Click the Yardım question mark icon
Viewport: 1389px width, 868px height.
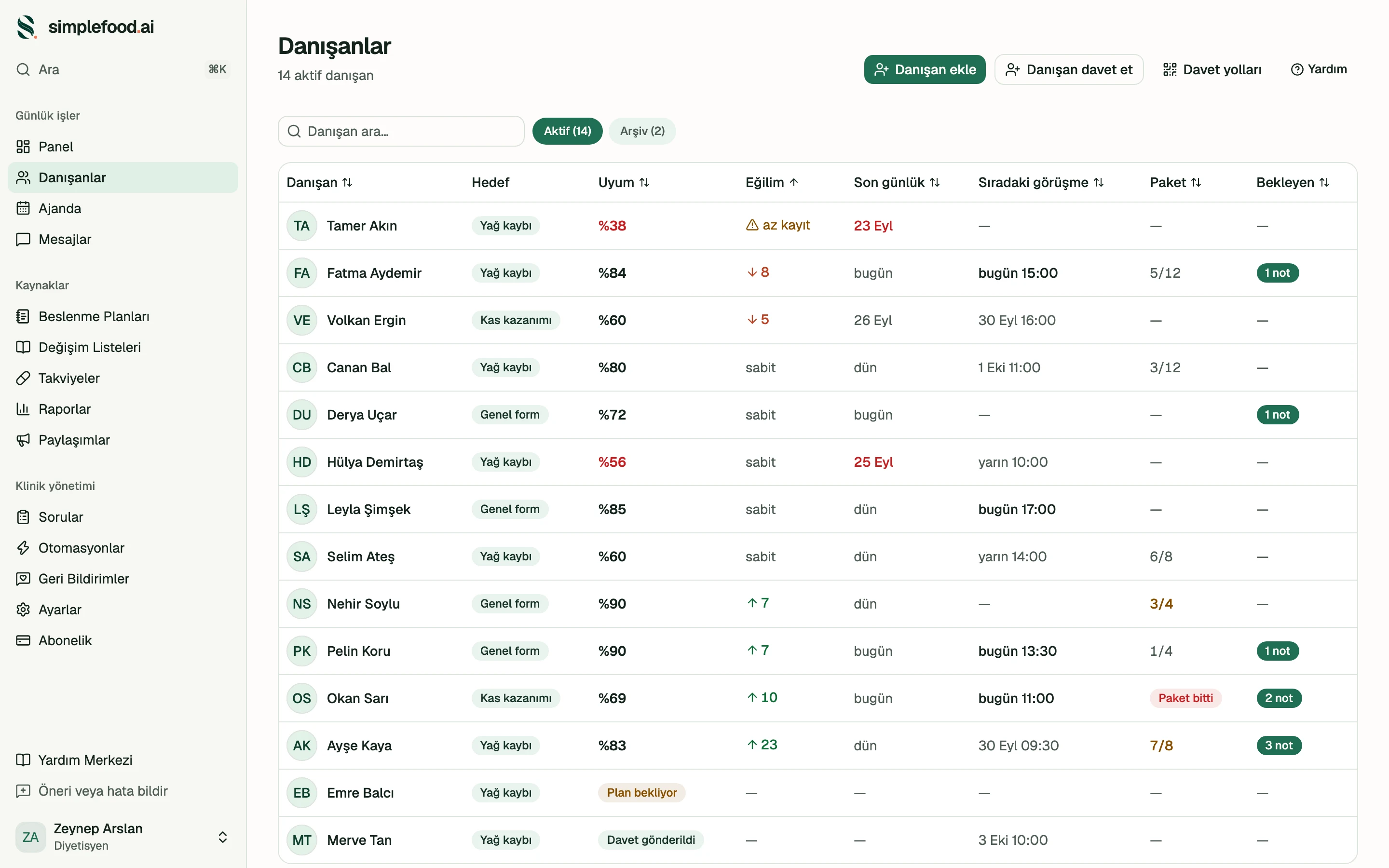point(1297,69)
